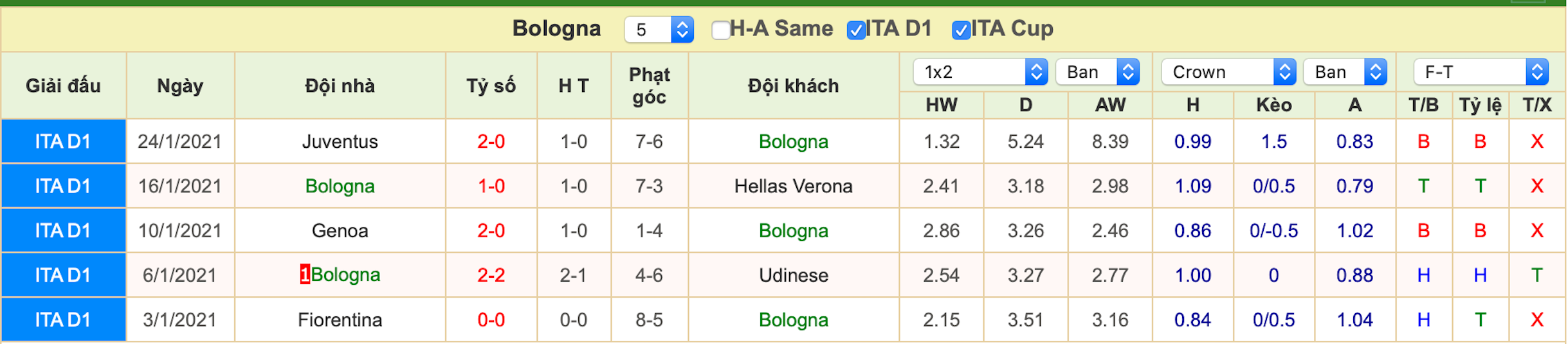Screen dimensions: 1568x344
Task: Click the Tỷ số column header
Action: point(491,86)
